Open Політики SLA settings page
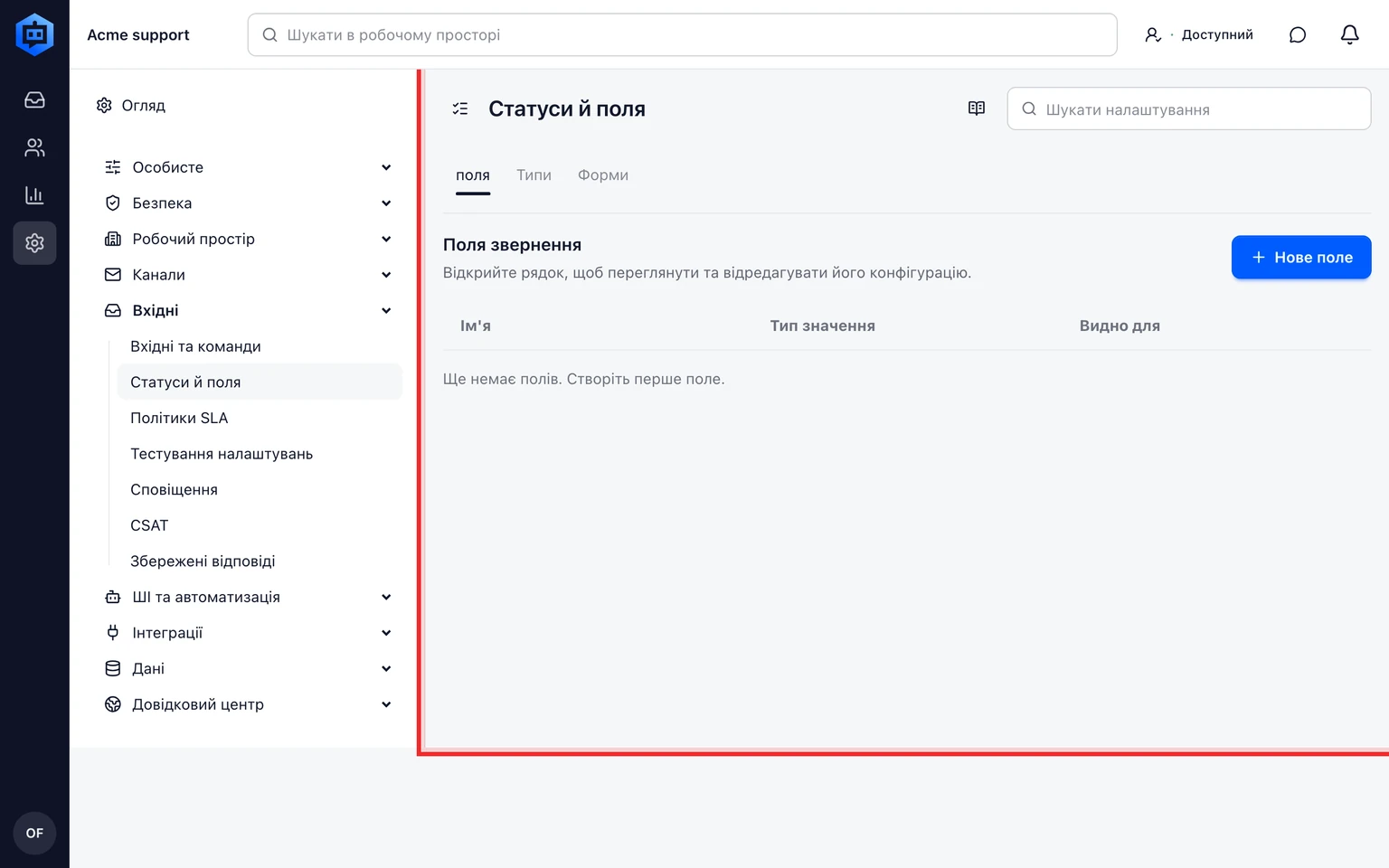The width and height of the screenshot is (1389, 868). click(260, 418)
